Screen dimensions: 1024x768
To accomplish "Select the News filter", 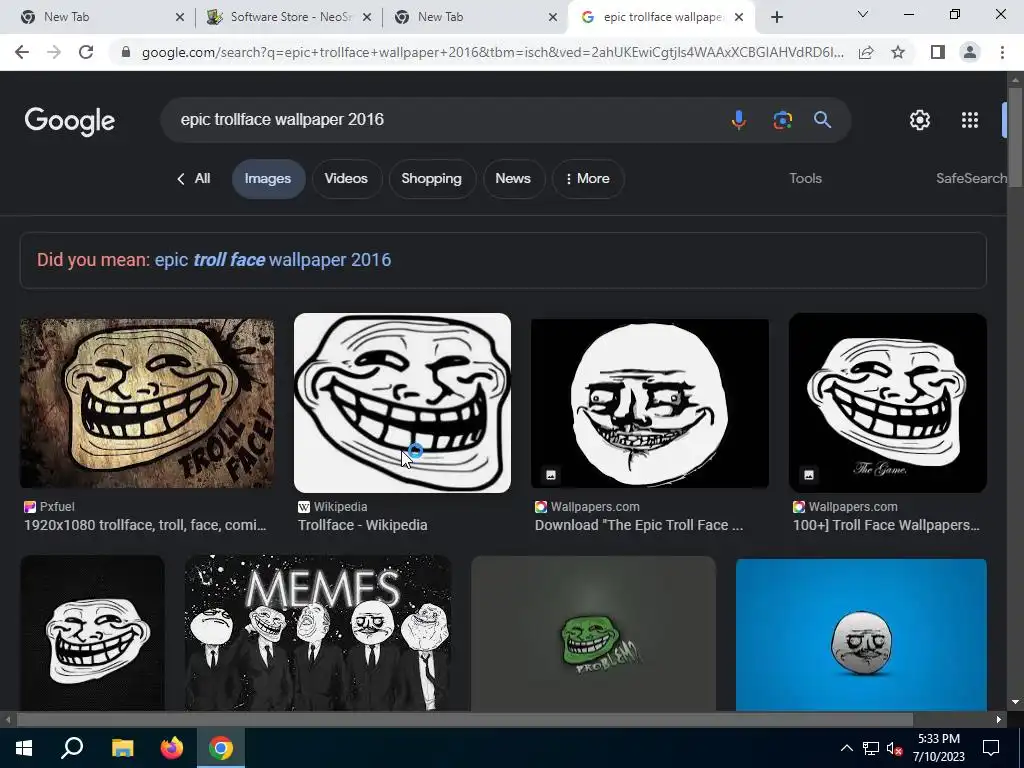I will click(513, 179).
